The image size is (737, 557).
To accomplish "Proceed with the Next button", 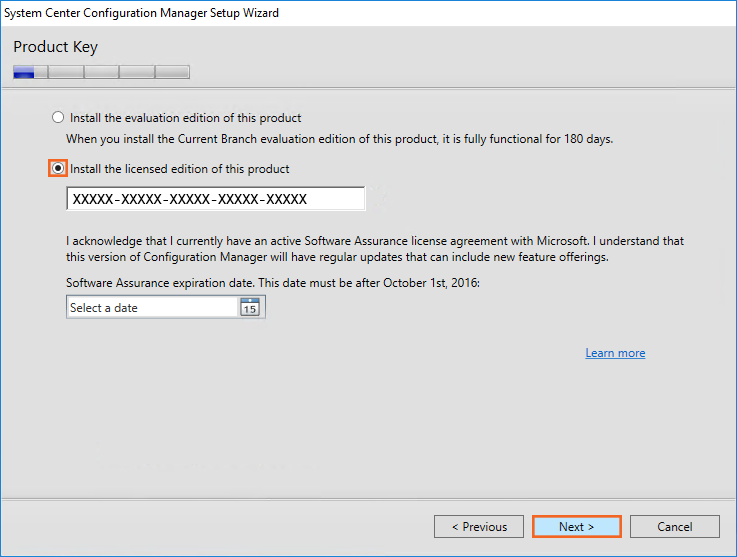I will pyautogui.click(x=576, y=527).
